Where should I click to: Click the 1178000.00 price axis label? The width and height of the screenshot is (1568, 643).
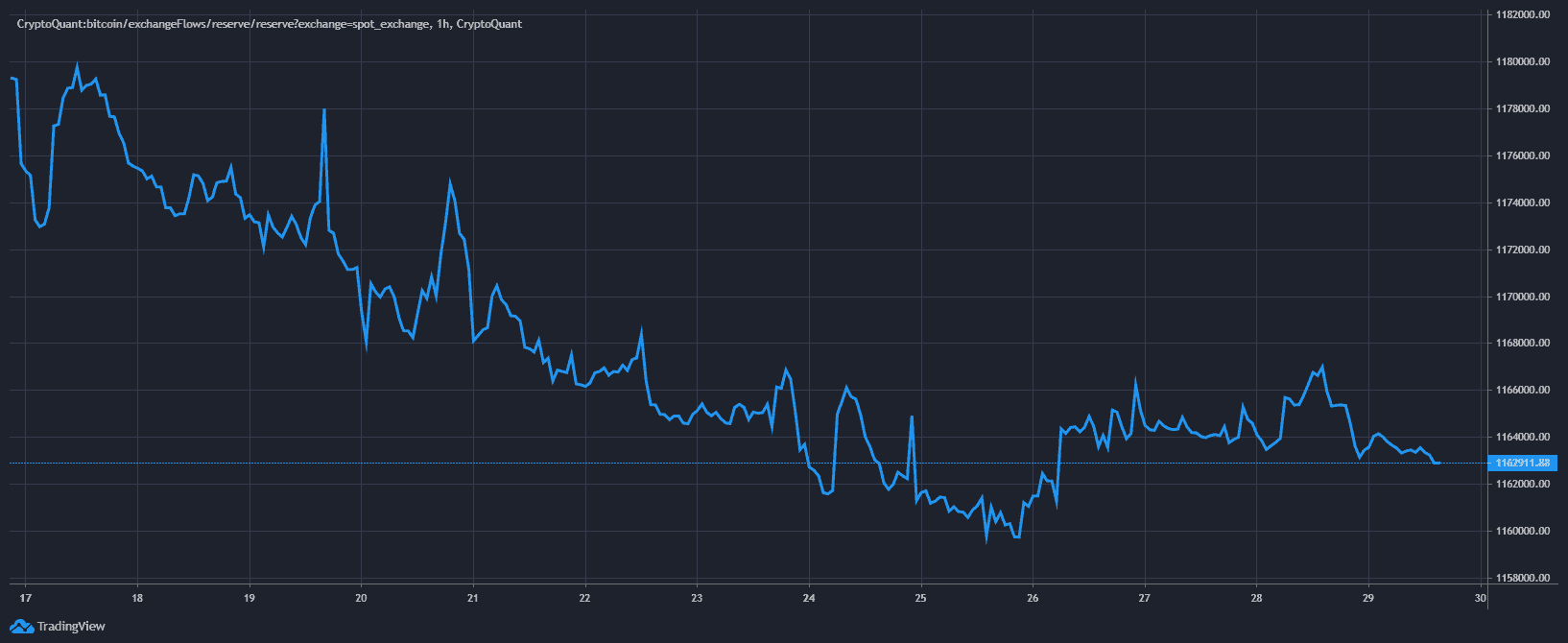(x=1523, y=109)
